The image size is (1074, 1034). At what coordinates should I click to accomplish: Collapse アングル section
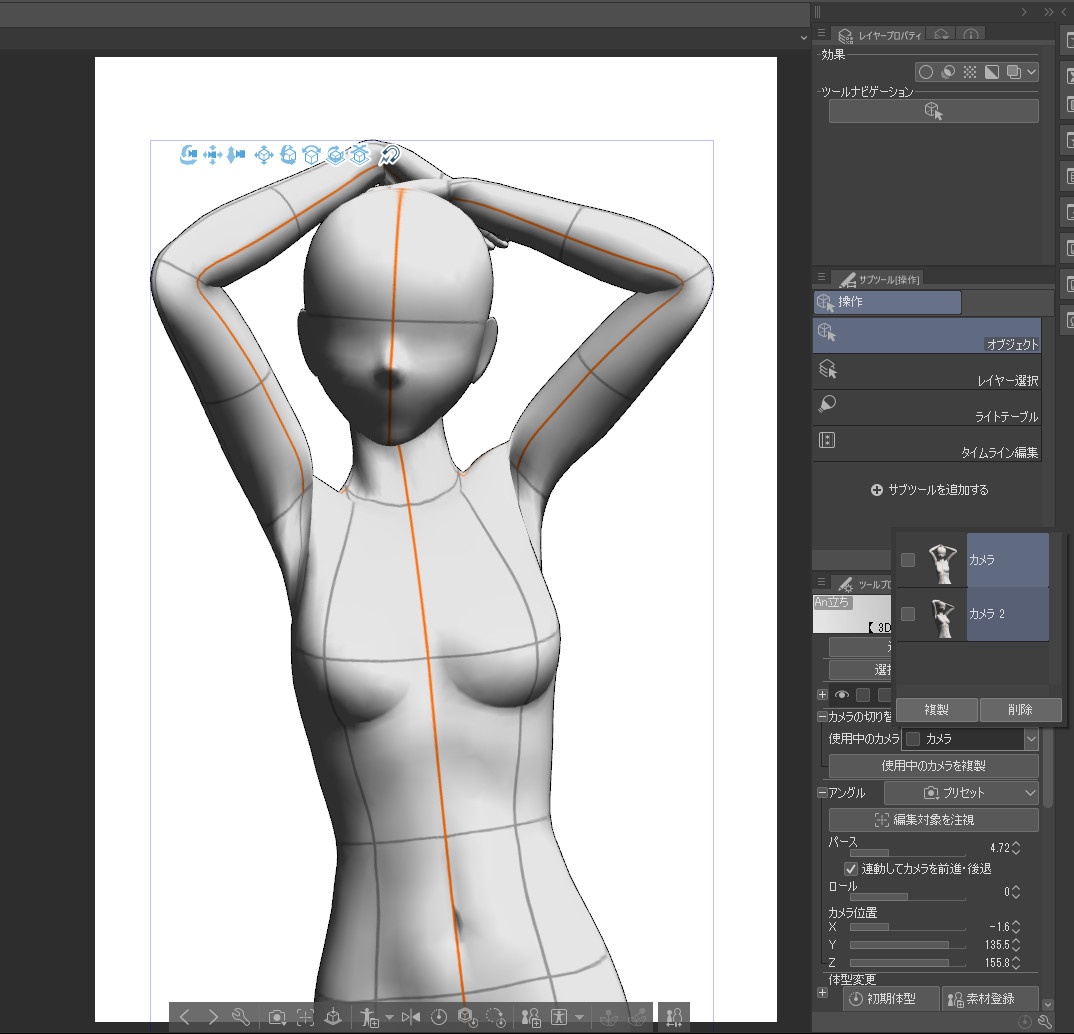tap(822, 793)
